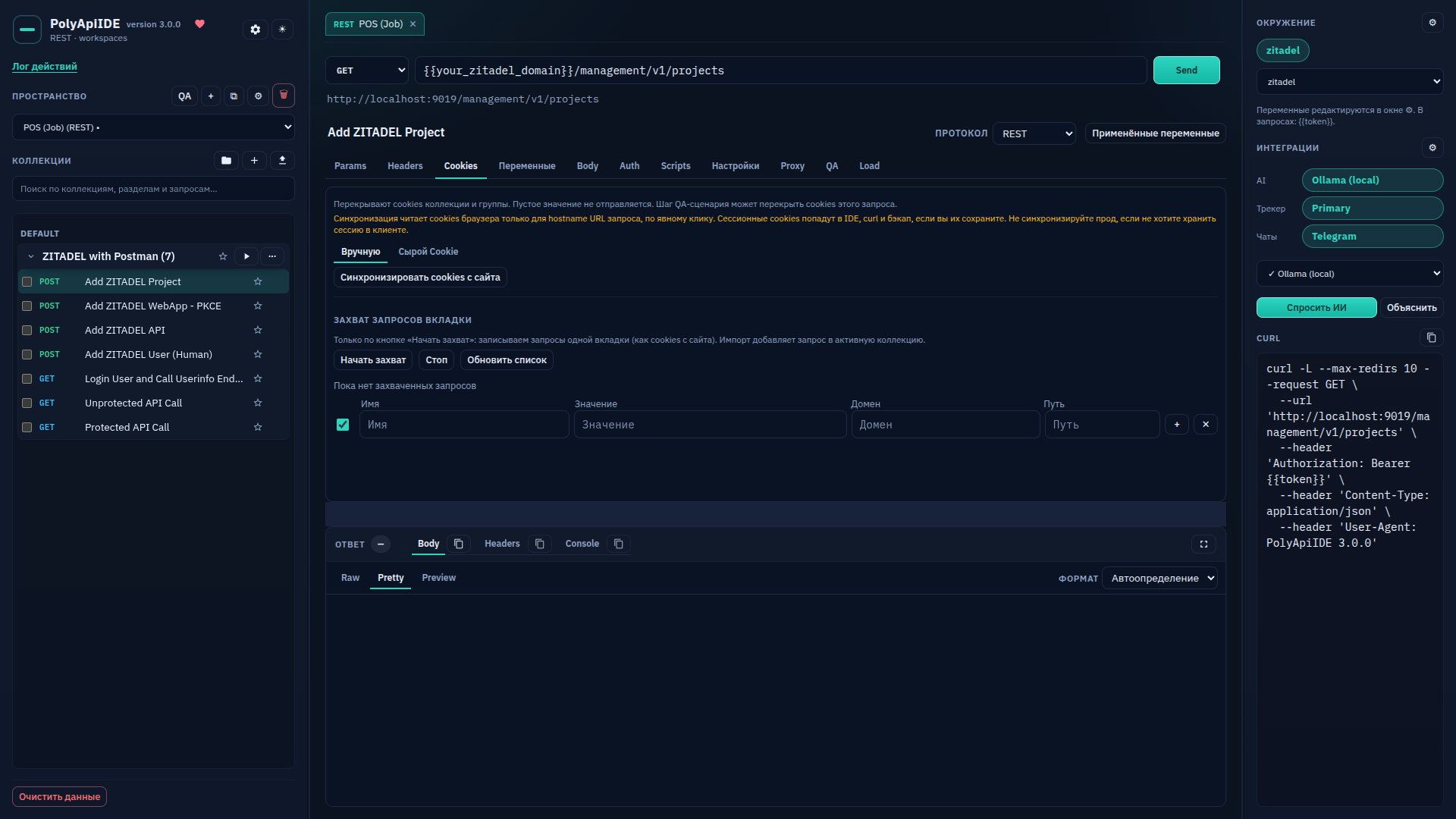Click Синхронизировать cookies с сайта button
This screenshot has width=1456, height=819.
point(420,278)
